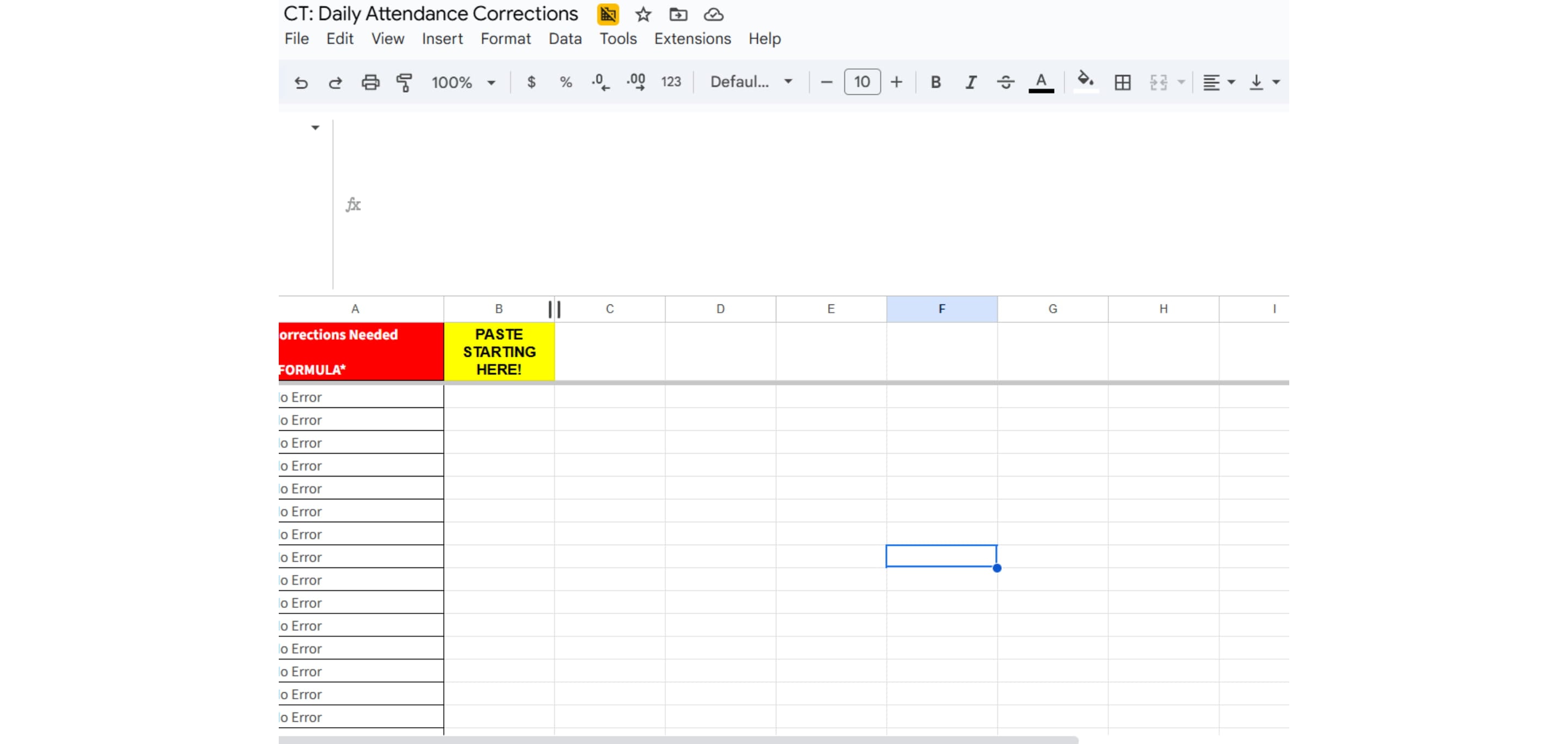Open the text color picker
Screen dimensions: 1568x744
point(1041,82)
